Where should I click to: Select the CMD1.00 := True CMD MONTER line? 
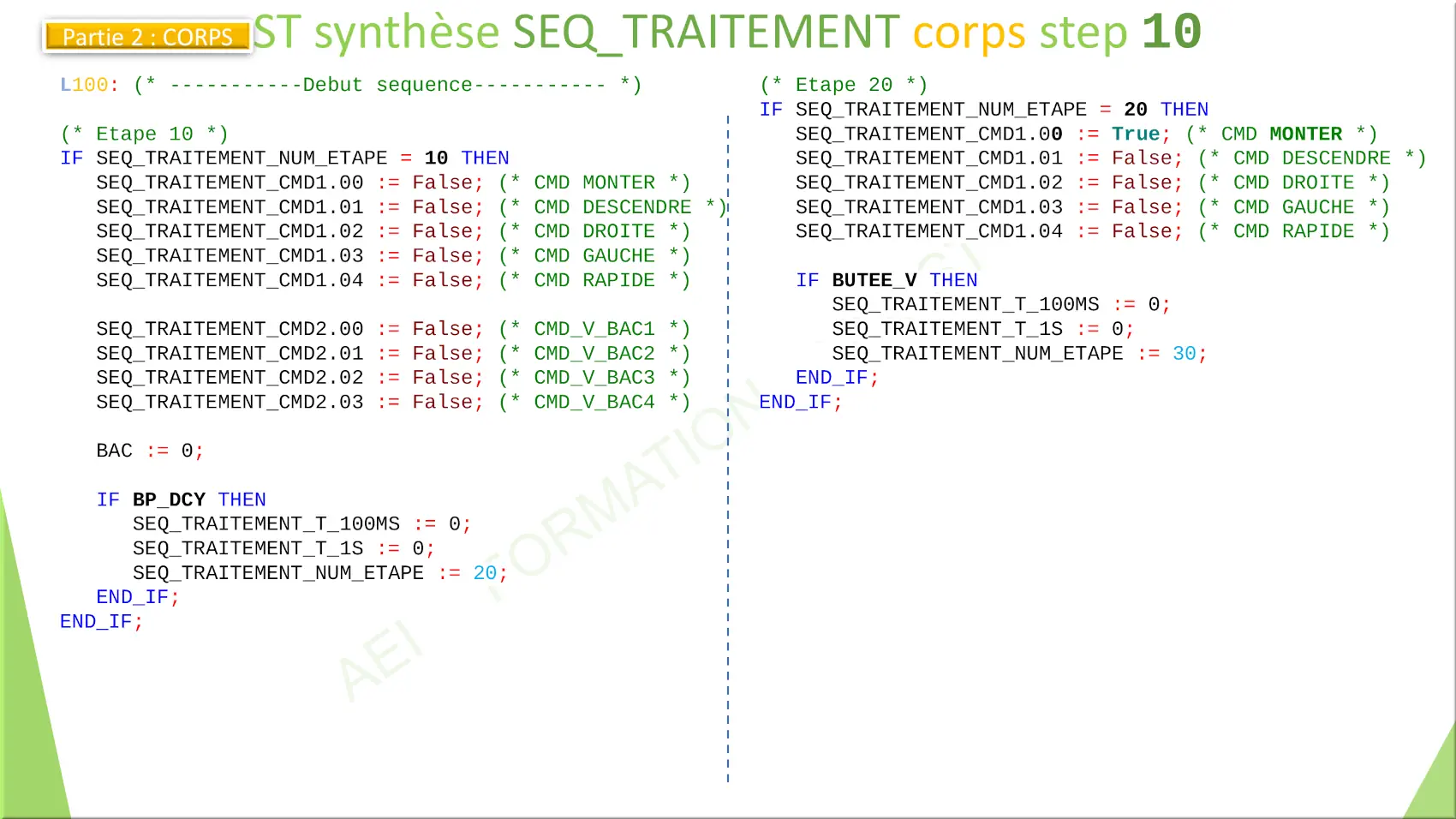coord(1087,134)
